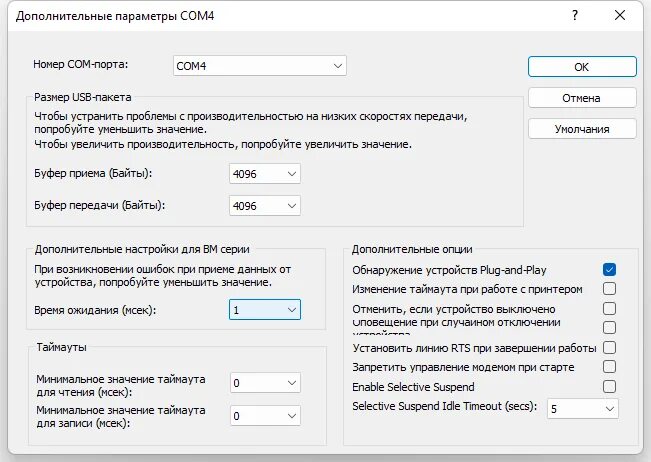Screen dimensions: 651x462
Task: Restore defaults with the Умолчания button
Action: tap(582, 129)
